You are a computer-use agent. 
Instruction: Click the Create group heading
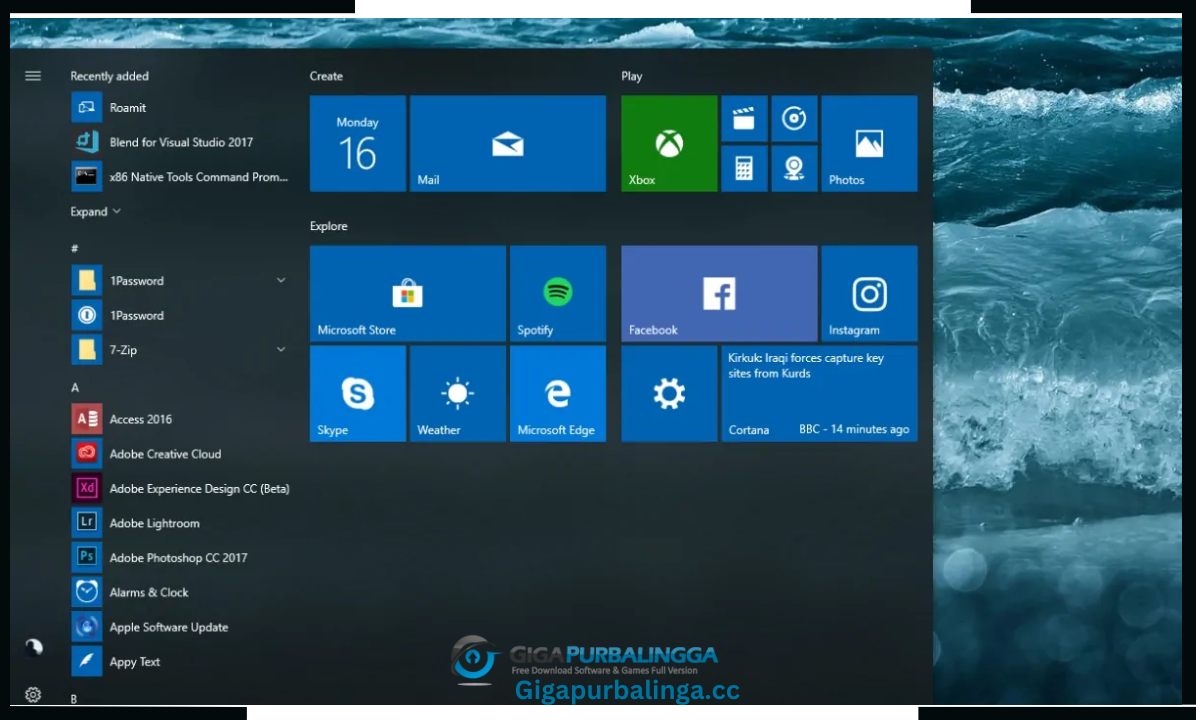326,76
